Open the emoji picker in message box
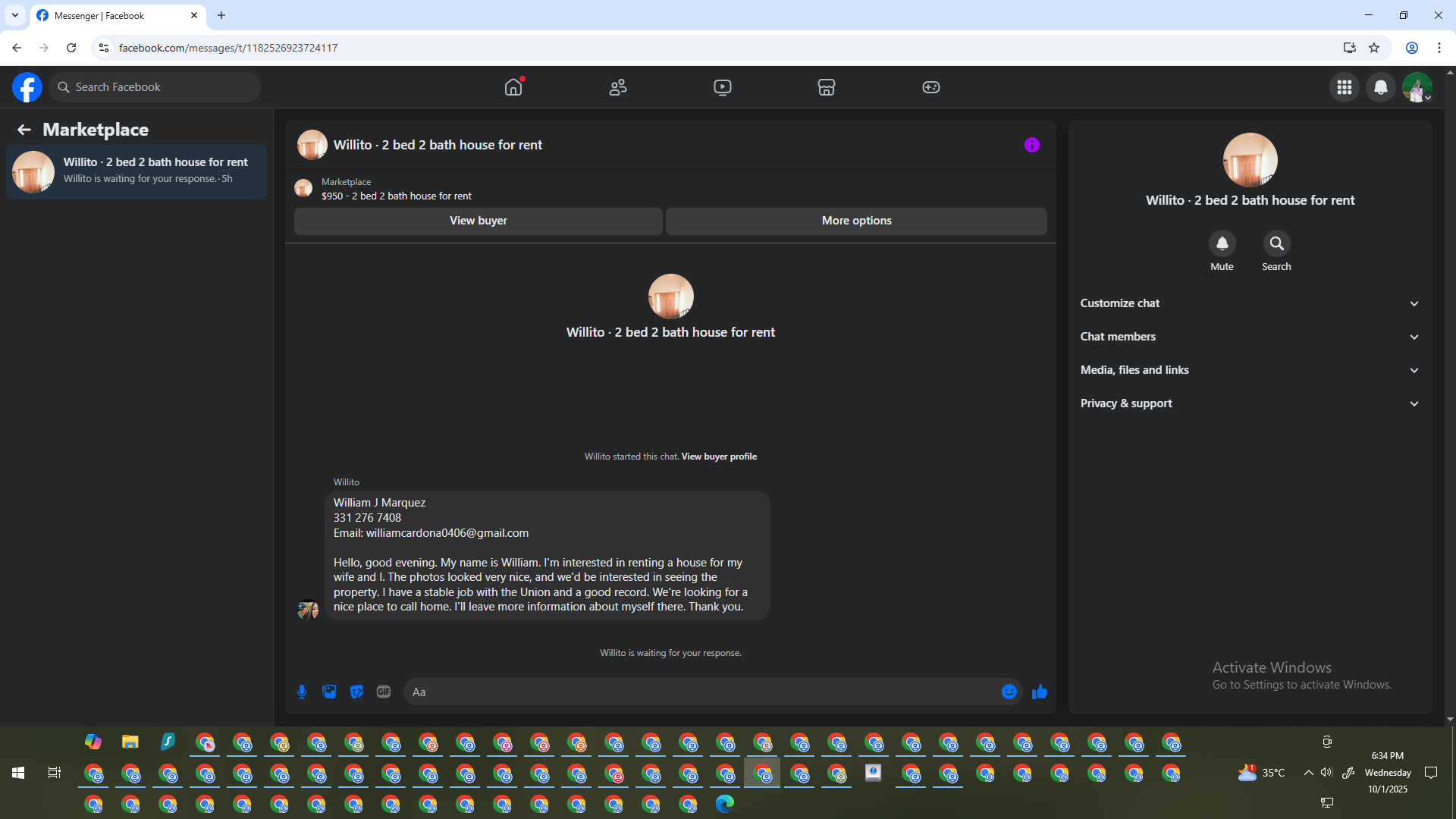 [1009, 692]
